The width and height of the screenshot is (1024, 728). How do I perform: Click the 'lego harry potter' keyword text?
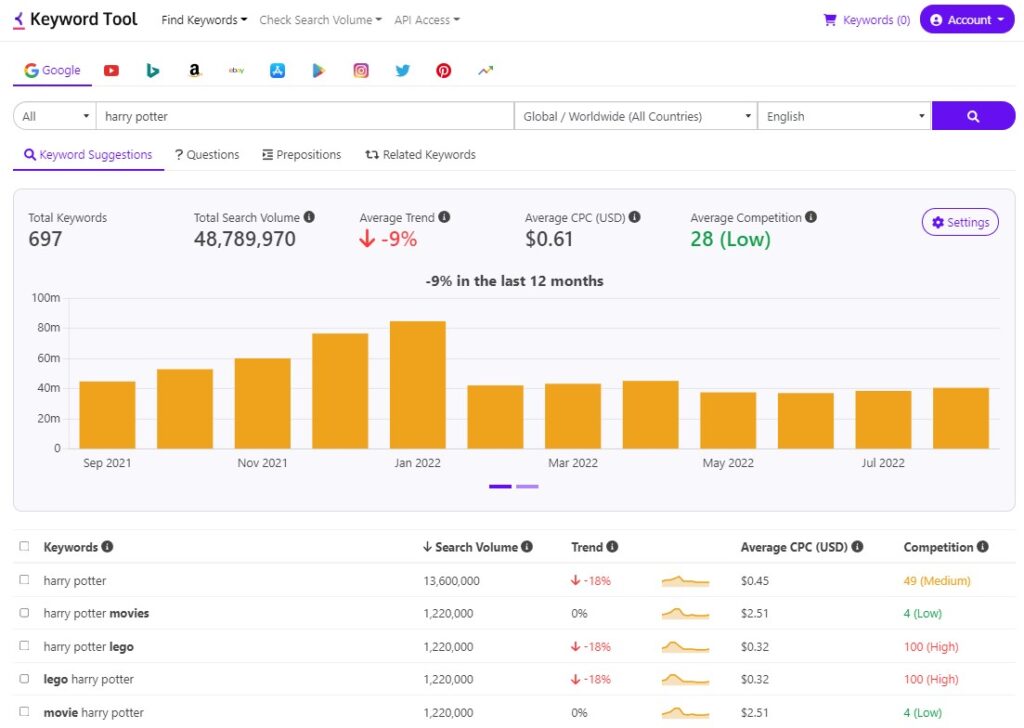[x=88, y=679]
